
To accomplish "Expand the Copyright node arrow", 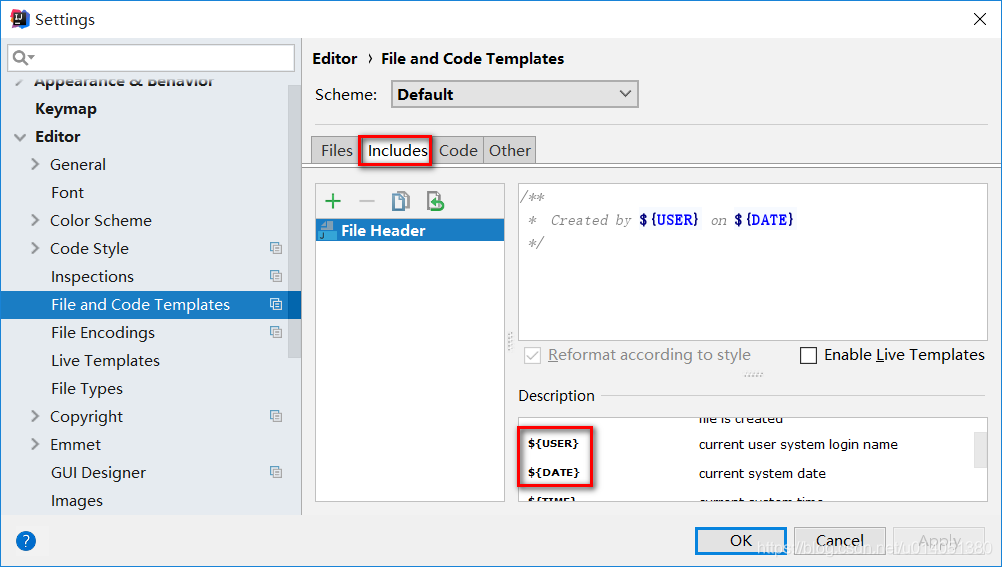I will click(35, 416).
